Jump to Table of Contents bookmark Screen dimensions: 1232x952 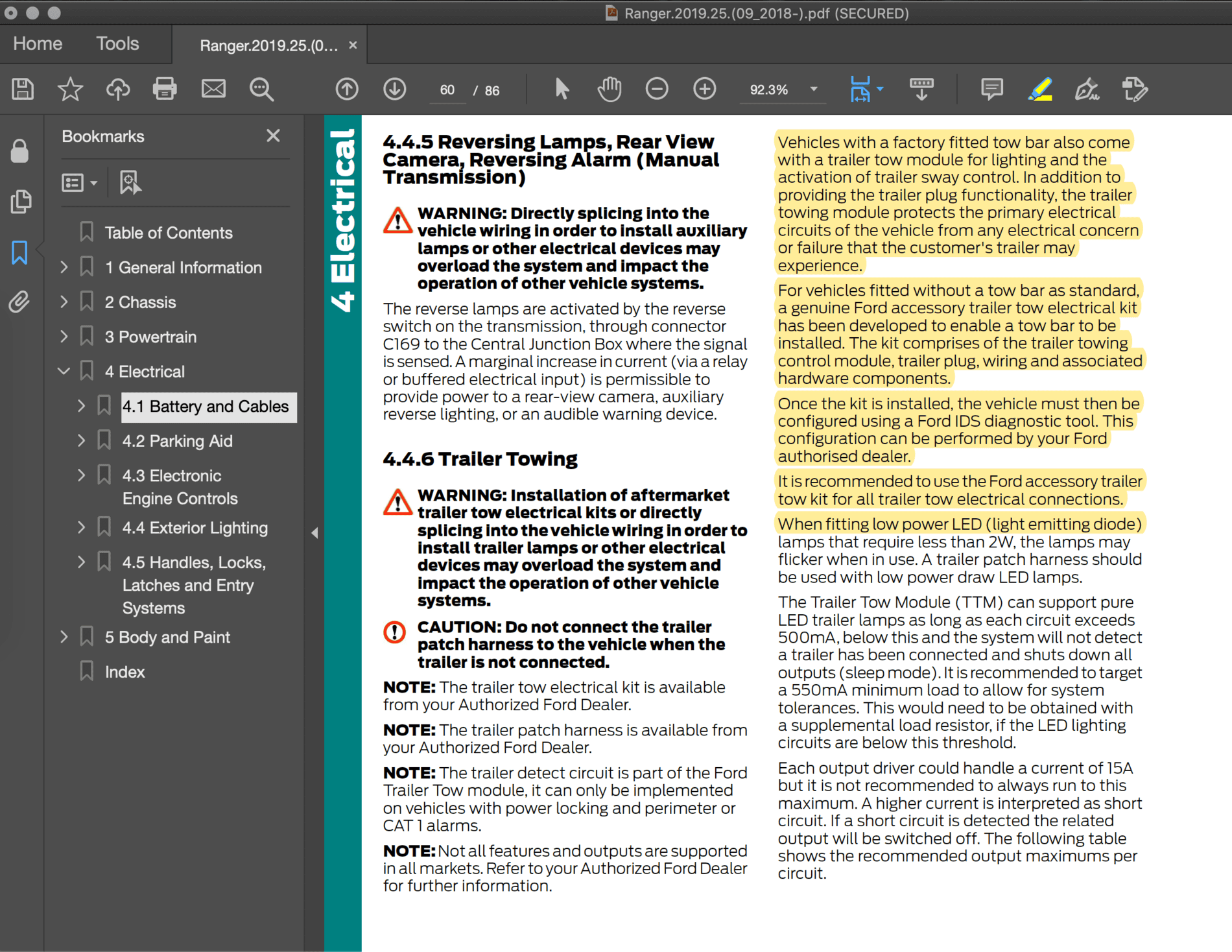(x=169, y=232)
